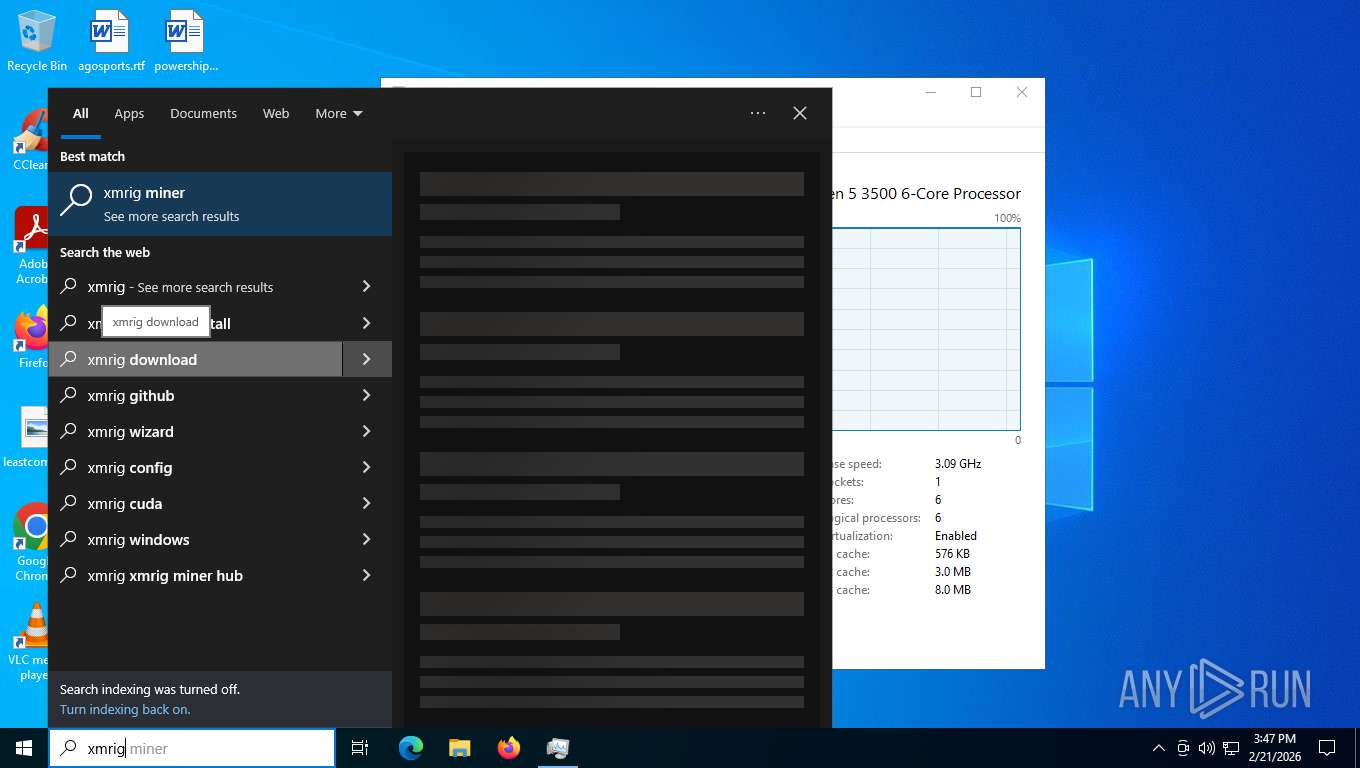
Task: Click the 3.09 GHz speed value in Task Manager
Action: tap(958, 464)
